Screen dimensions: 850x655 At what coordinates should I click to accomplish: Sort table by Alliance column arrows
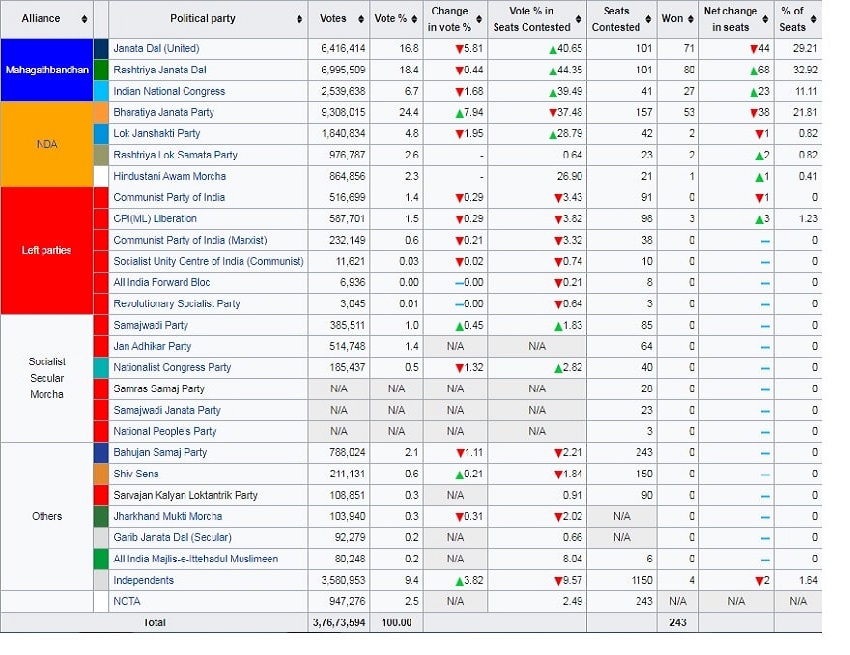point(84,19)
